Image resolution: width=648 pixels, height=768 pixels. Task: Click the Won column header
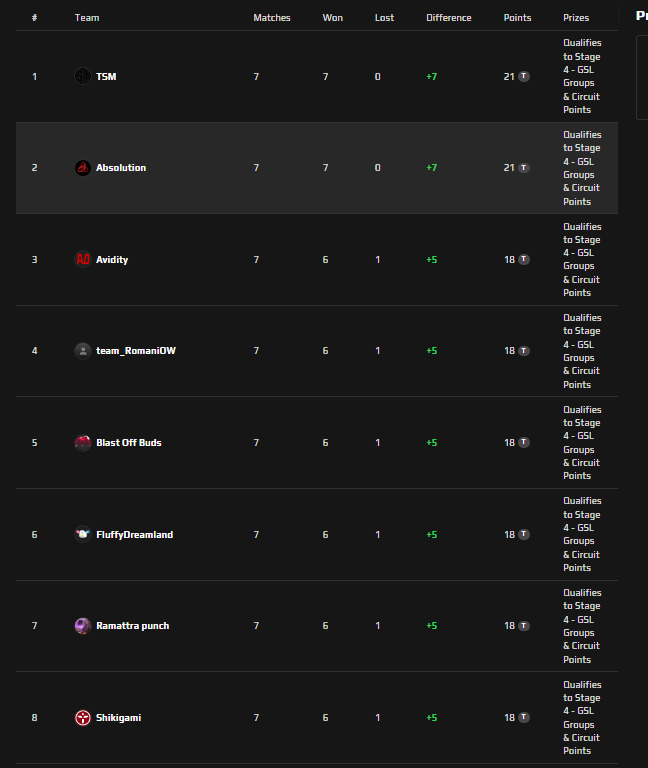tap(332, 18)
